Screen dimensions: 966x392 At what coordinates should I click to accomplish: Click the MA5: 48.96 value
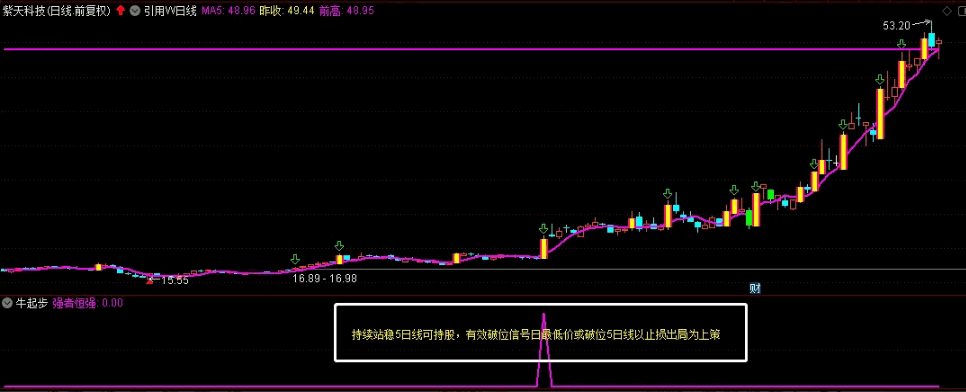click(229, 11)
